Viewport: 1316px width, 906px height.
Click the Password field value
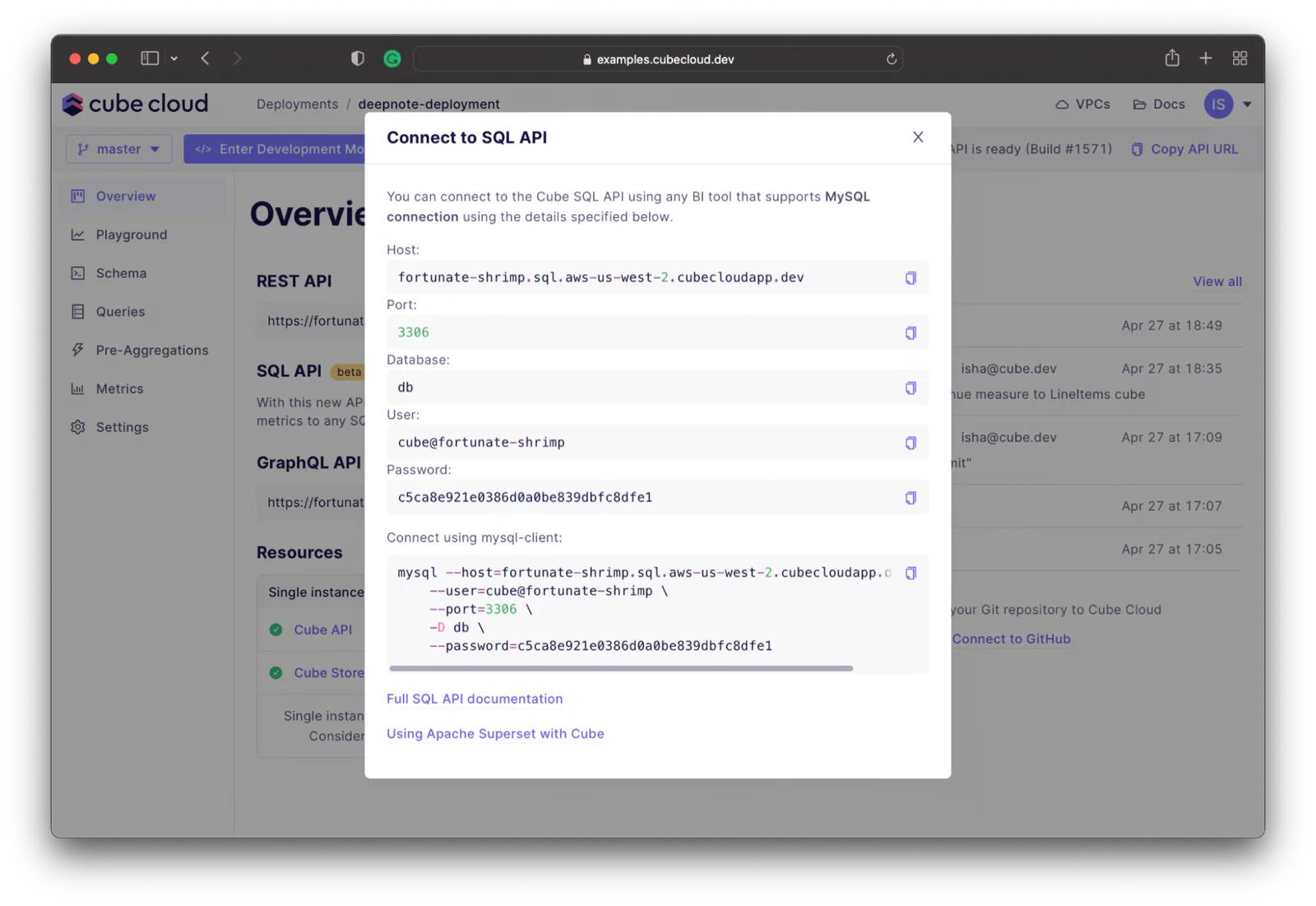coord(525,497)
